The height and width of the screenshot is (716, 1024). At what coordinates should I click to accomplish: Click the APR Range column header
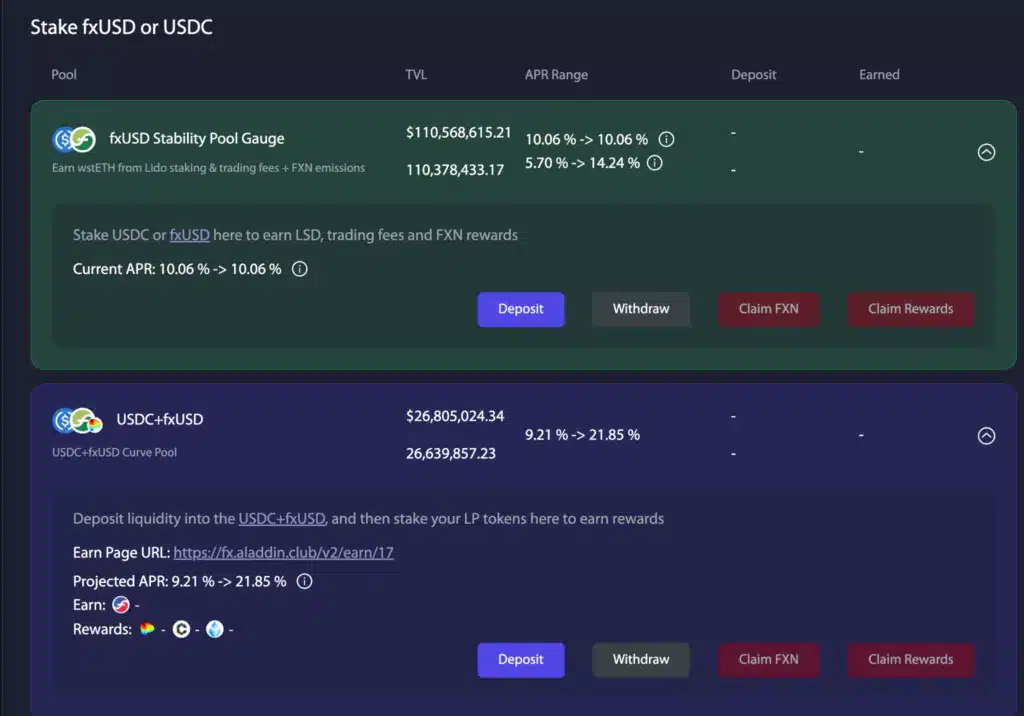coord(556,74)
